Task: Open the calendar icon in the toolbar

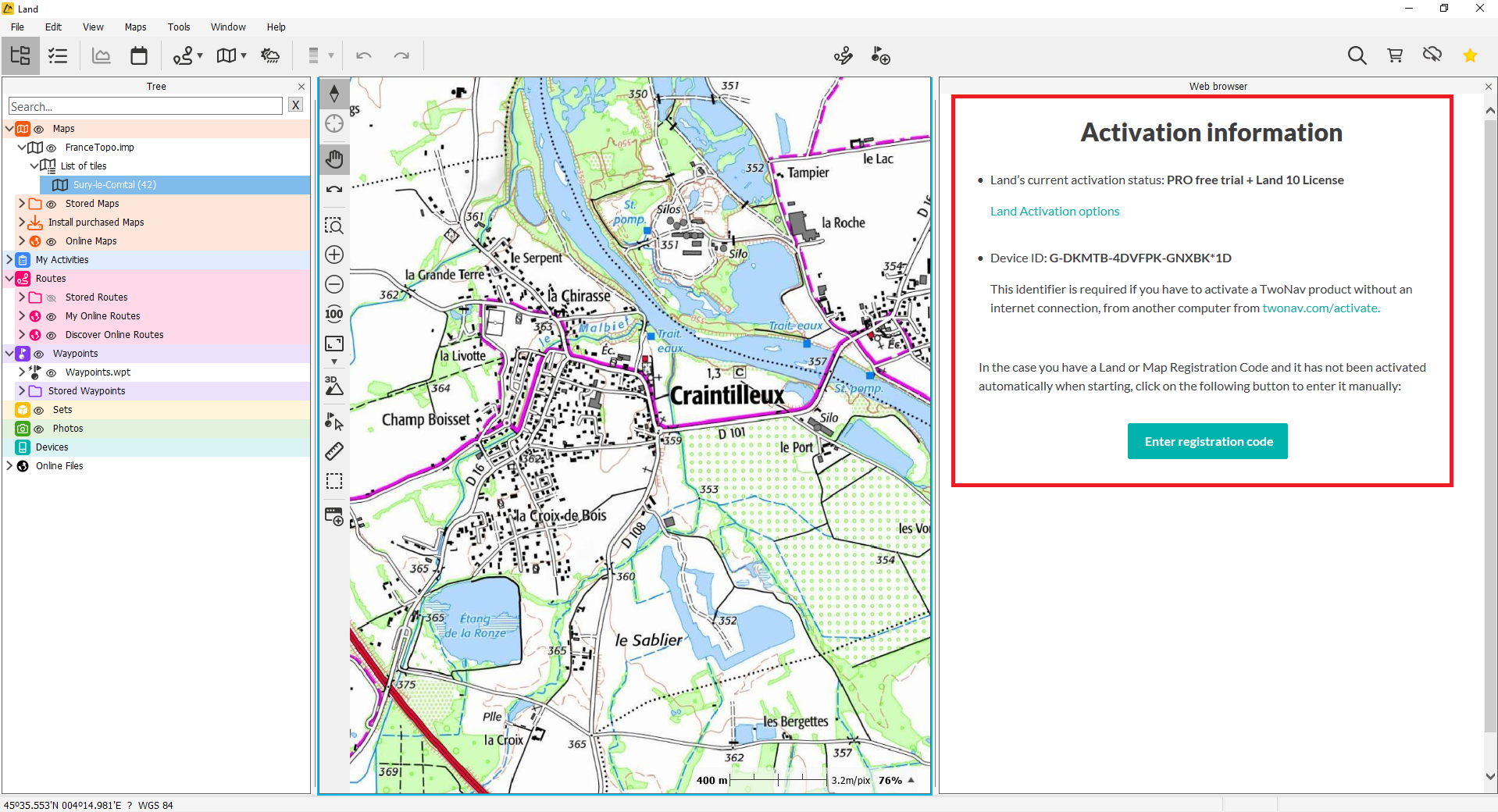Action: point(139,55)
